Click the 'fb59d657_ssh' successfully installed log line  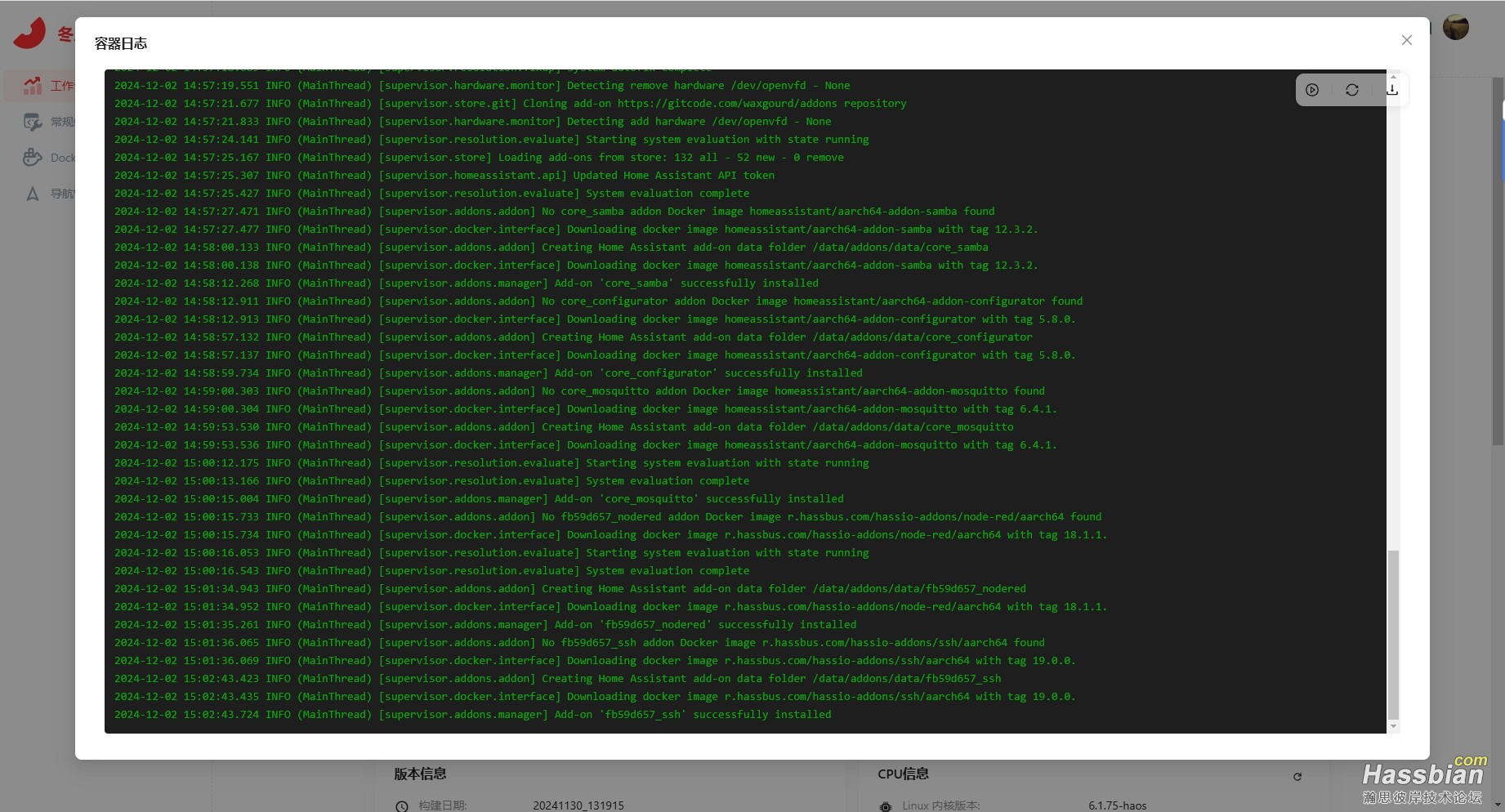473,715
